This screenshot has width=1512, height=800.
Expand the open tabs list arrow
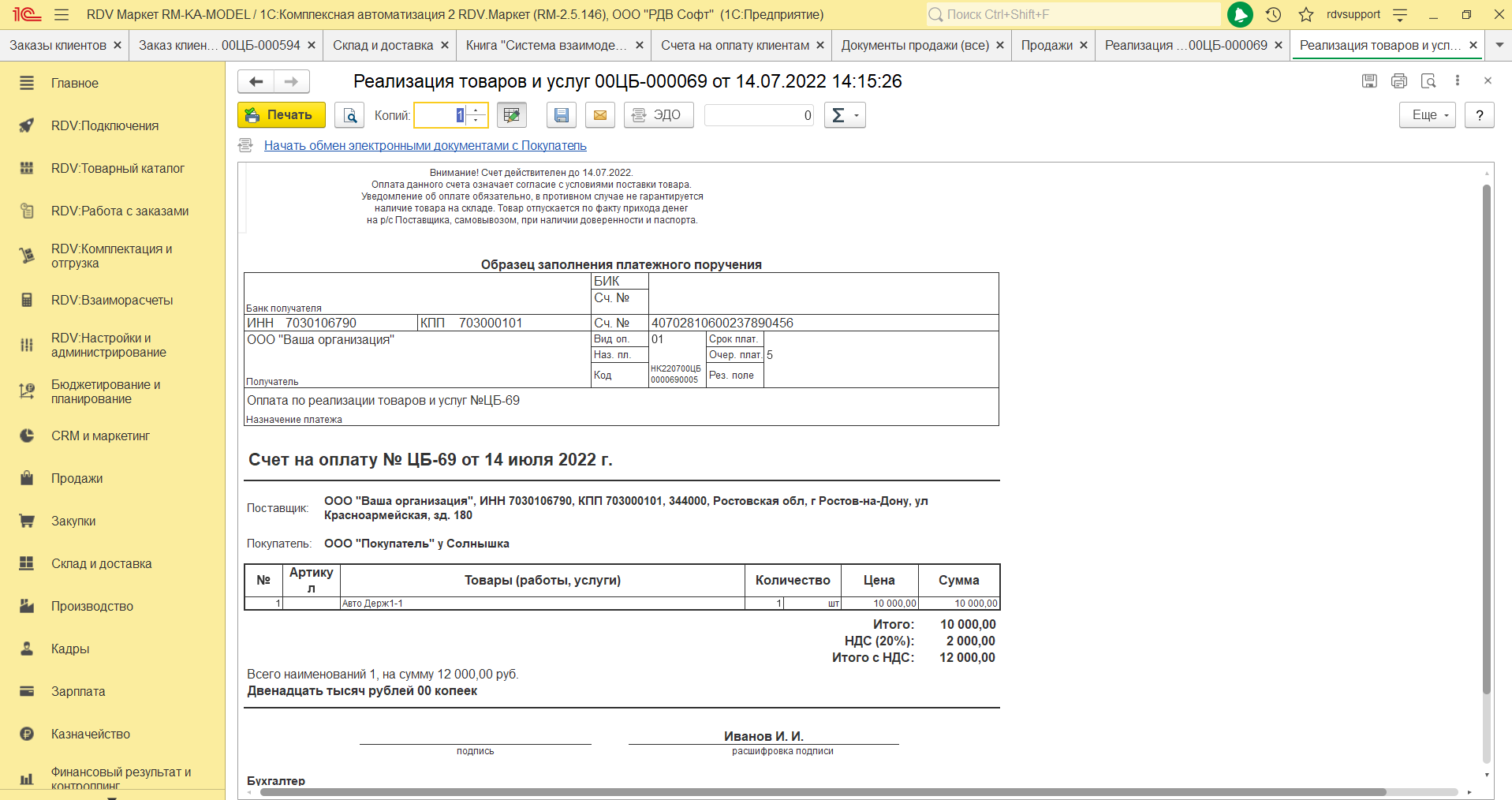pos(1499,45)
